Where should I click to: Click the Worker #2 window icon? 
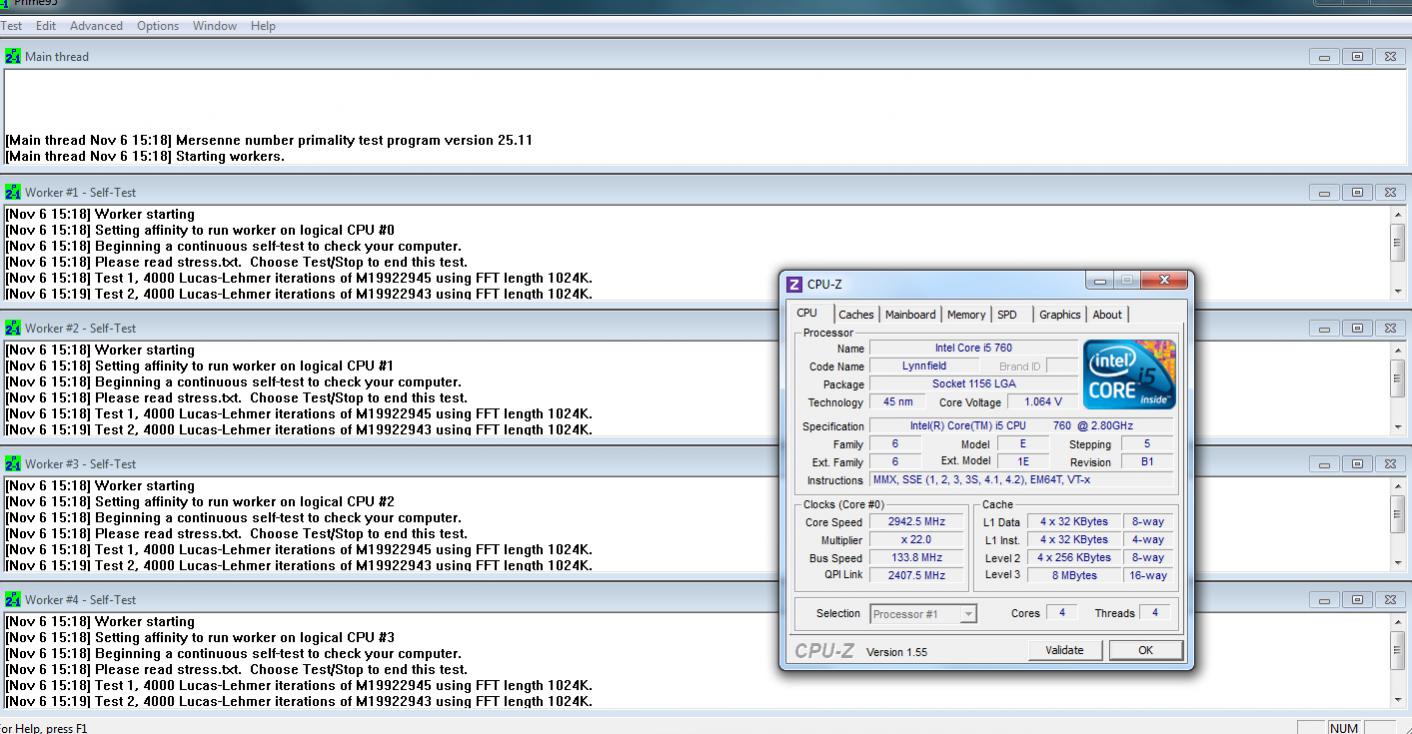[13, 328]
